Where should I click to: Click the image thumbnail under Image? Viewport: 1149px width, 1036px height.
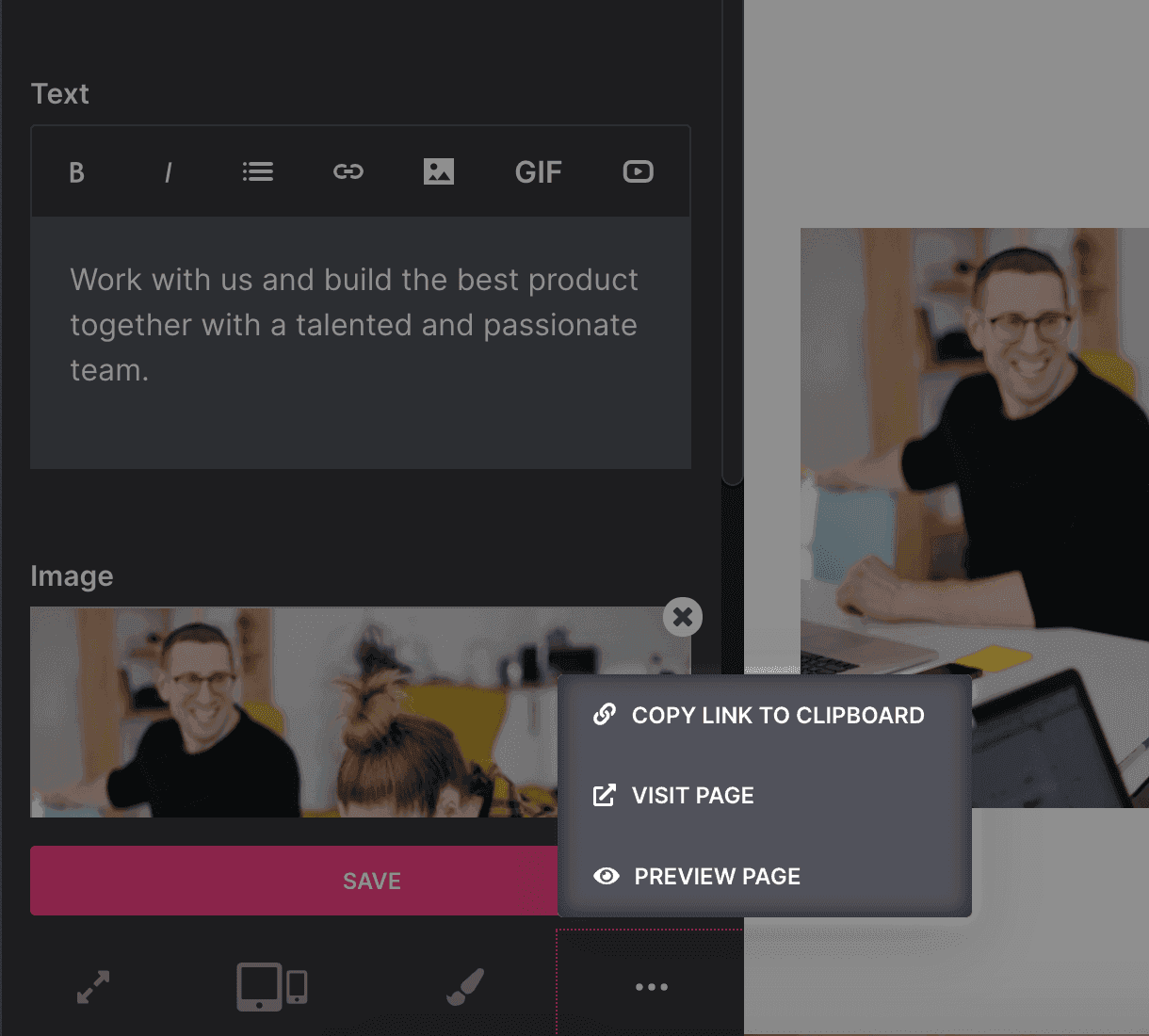click(294, 712)
